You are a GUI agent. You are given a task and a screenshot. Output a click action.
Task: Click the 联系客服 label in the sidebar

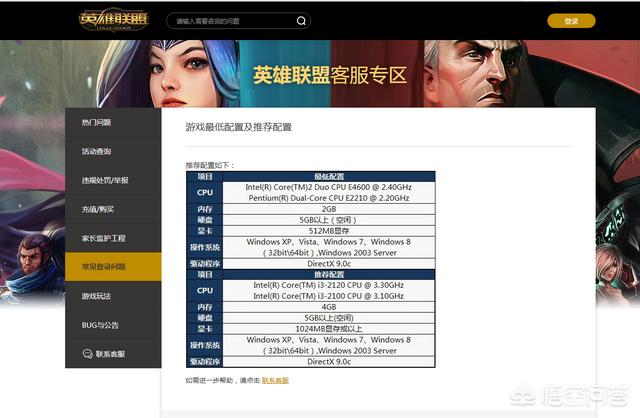(x=110, y=354)
